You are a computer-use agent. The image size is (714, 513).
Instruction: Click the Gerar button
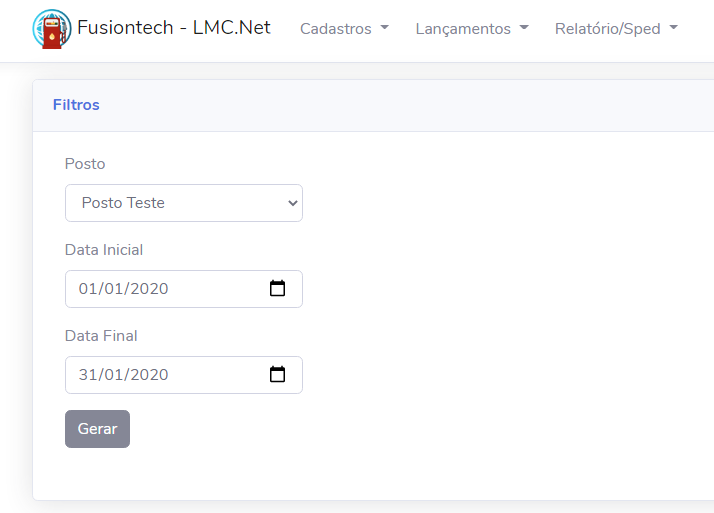click(97, 429)
